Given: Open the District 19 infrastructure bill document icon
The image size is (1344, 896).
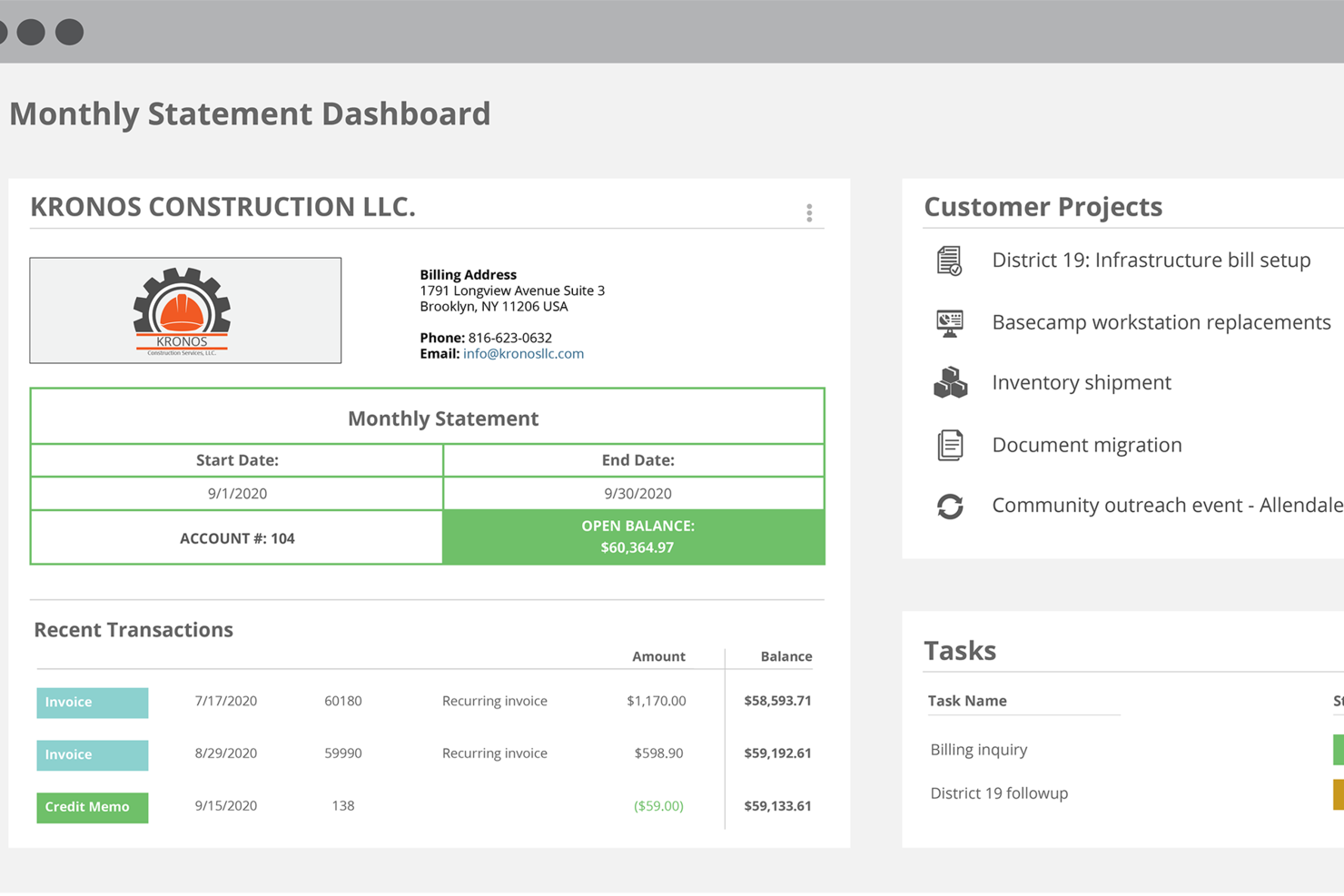Looking at the screenshot, I should click(x=949, y=261).
